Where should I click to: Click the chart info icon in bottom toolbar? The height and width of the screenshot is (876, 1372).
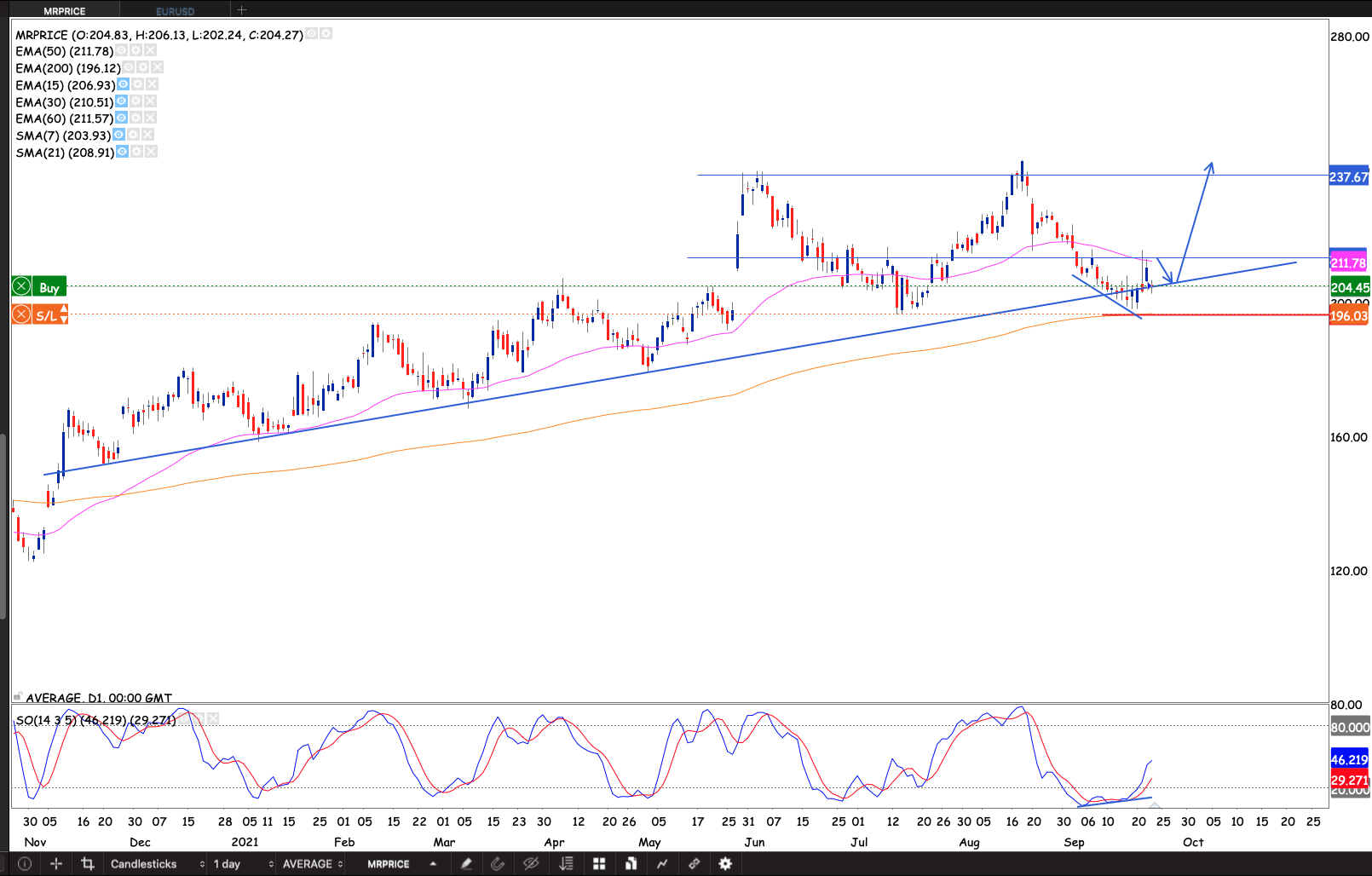(25, 864)
